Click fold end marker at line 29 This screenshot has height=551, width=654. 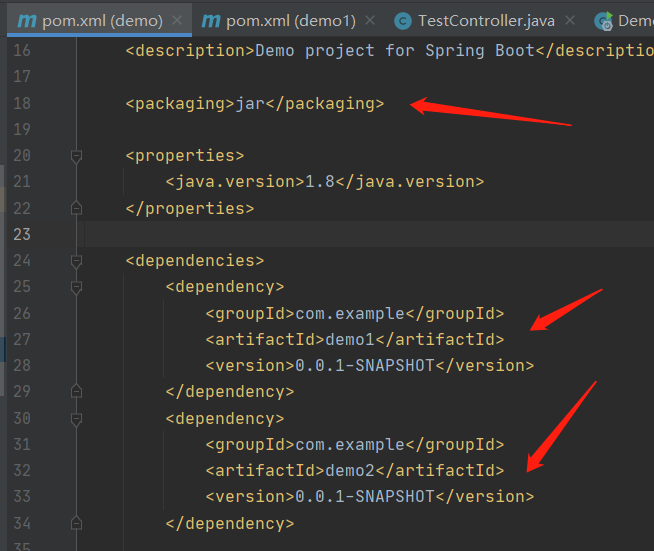click(76, 391)
